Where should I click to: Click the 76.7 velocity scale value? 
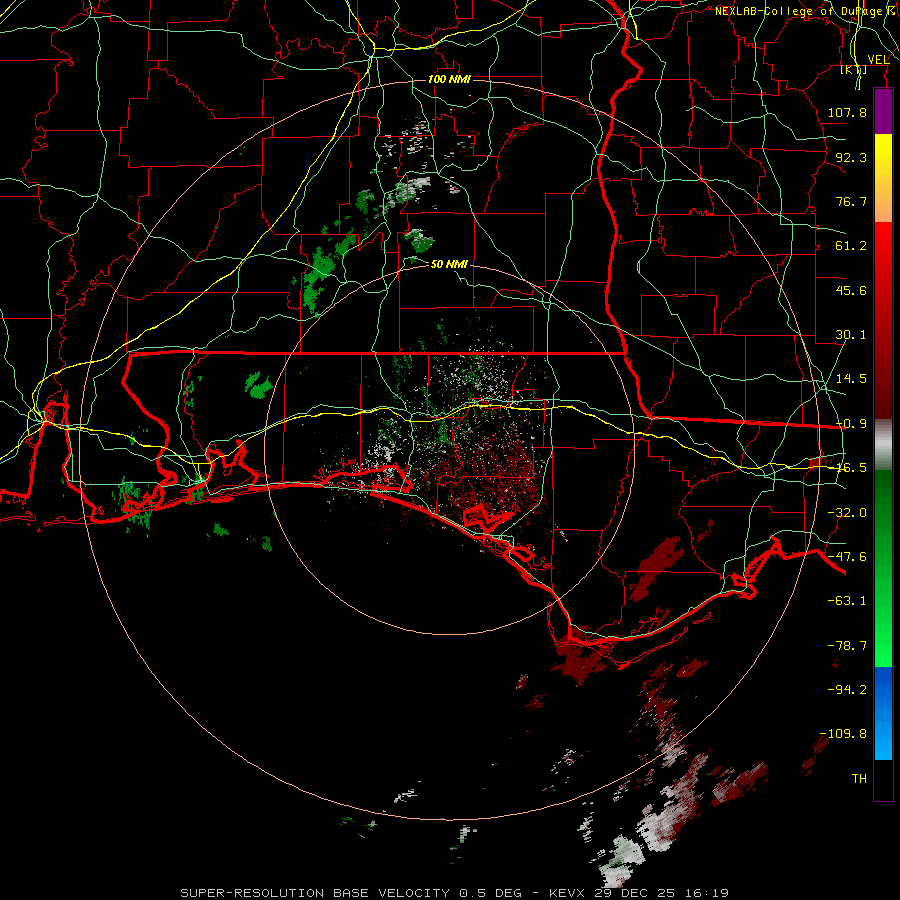[851, 201]
